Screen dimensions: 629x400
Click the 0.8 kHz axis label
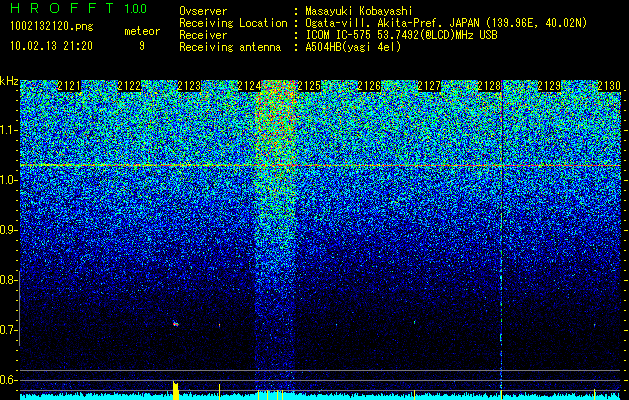click(7, 280)
